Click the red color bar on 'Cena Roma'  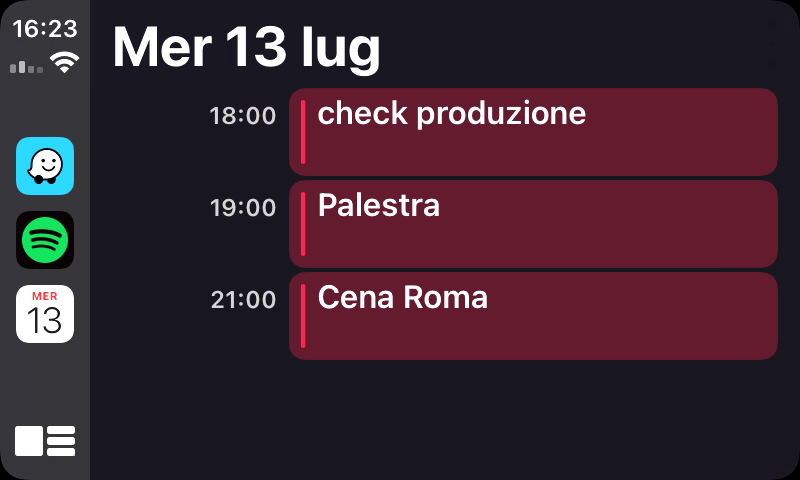[303, 316]
